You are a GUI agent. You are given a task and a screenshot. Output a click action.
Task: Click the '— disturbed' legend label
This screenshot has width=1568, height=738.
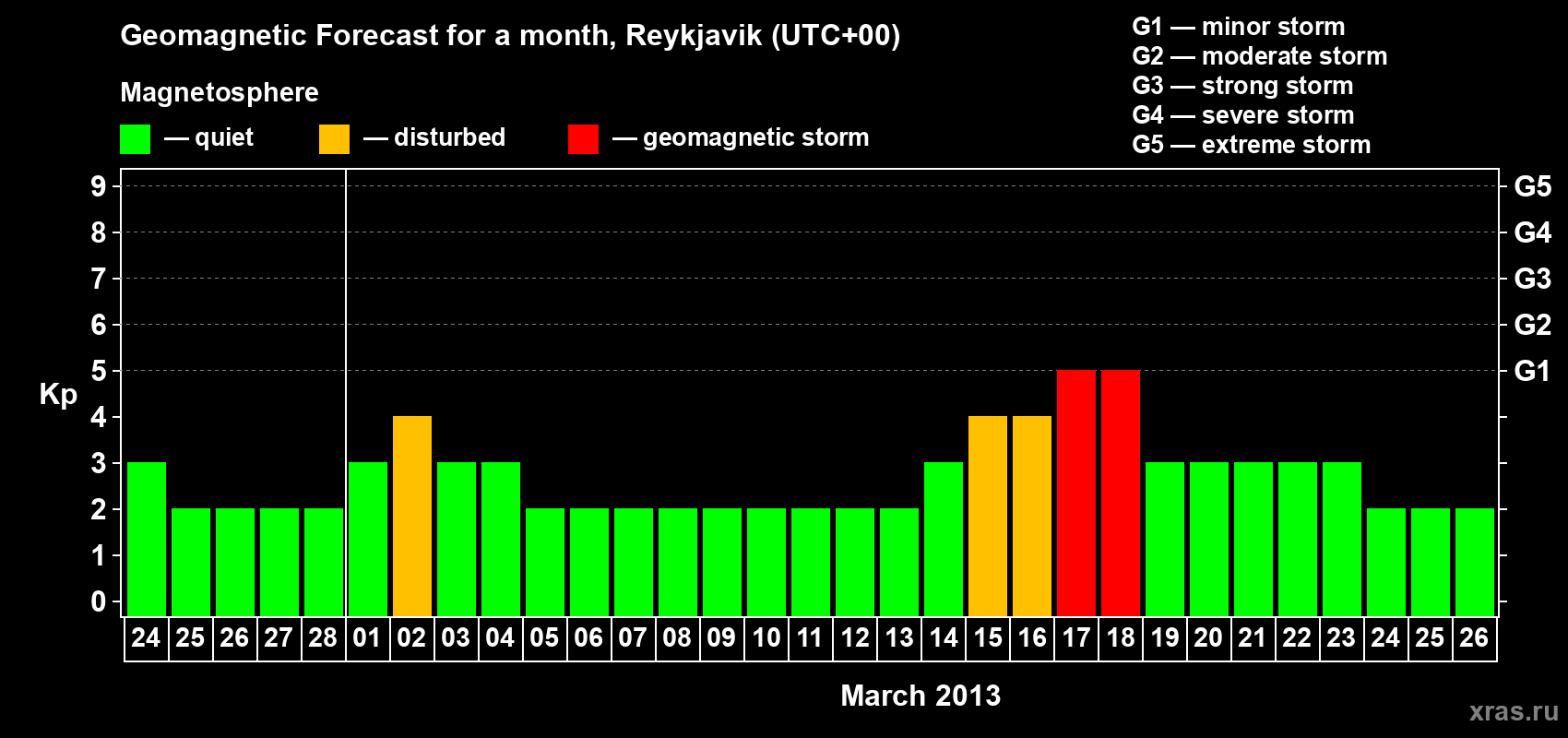[x=434, y=137]
